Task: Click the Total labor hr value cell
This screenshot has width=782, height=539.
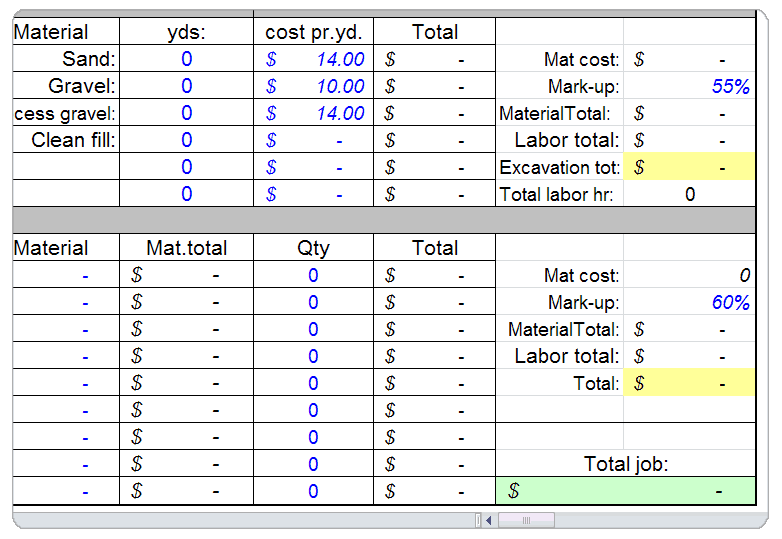Action: (x=689, y=195)
